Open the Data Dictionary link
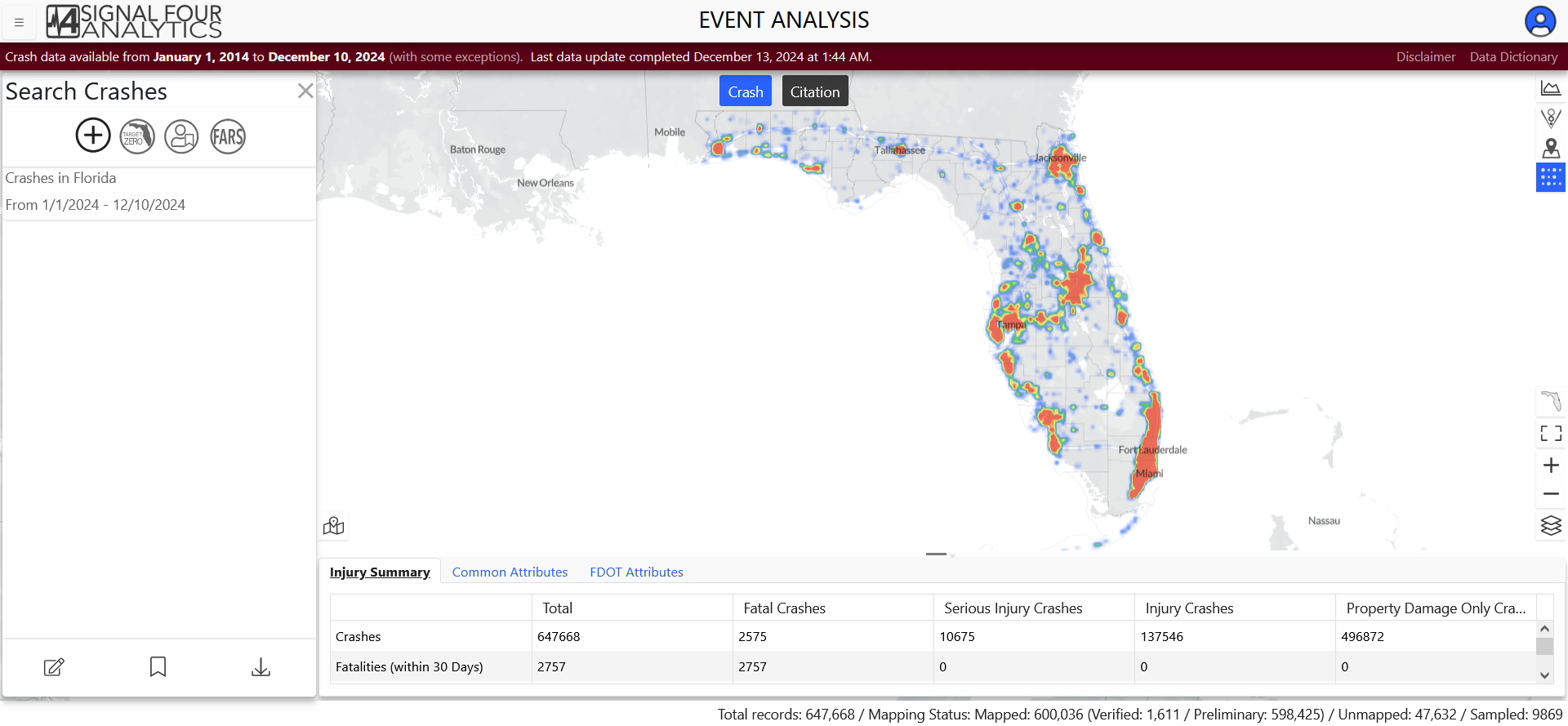1568x726 pixels. click(1513, 56)
